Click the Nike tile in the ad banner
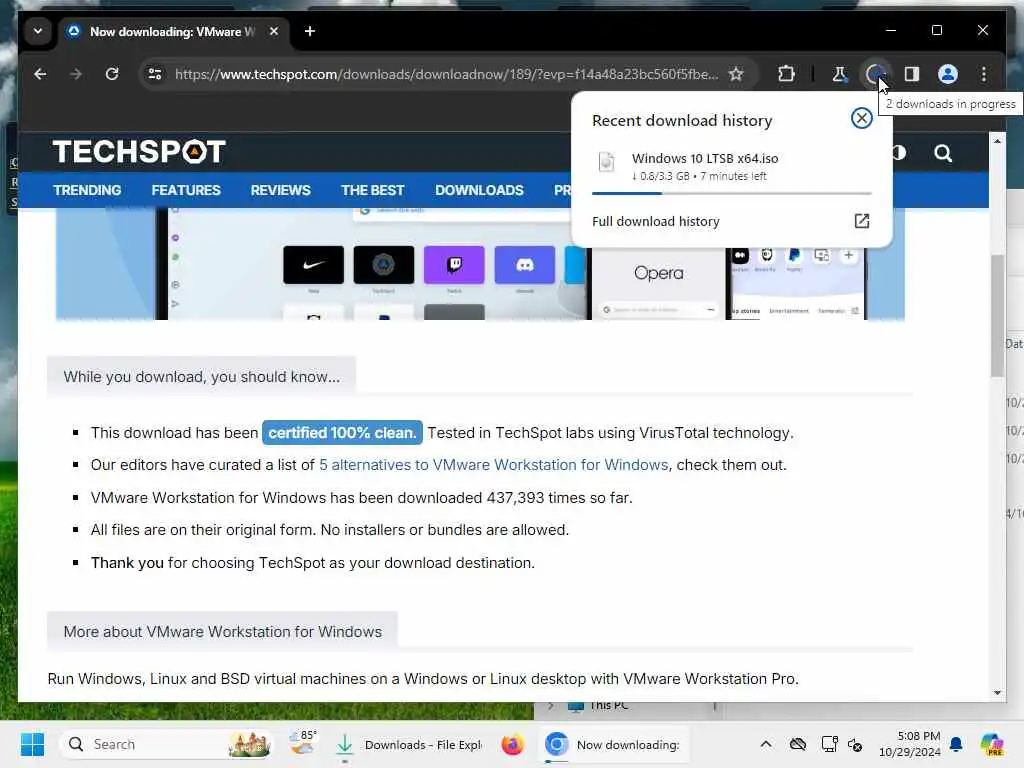Screen dimensions: 1024x768 tap(313, 264)
